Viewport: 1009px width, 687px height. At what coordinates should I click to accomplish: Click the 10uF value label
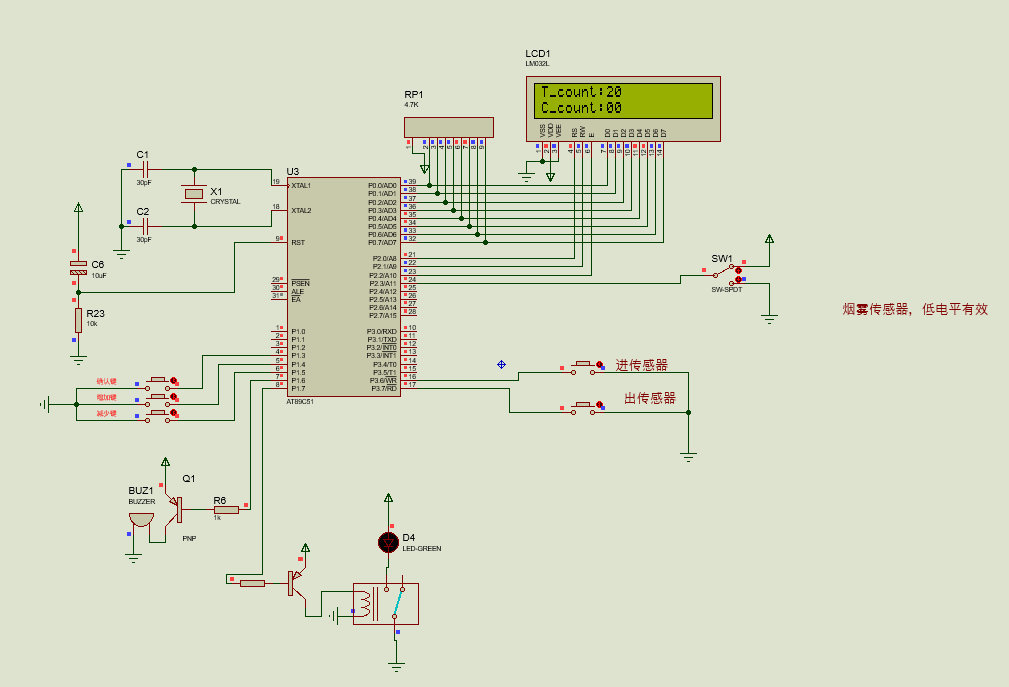(99, 275)
